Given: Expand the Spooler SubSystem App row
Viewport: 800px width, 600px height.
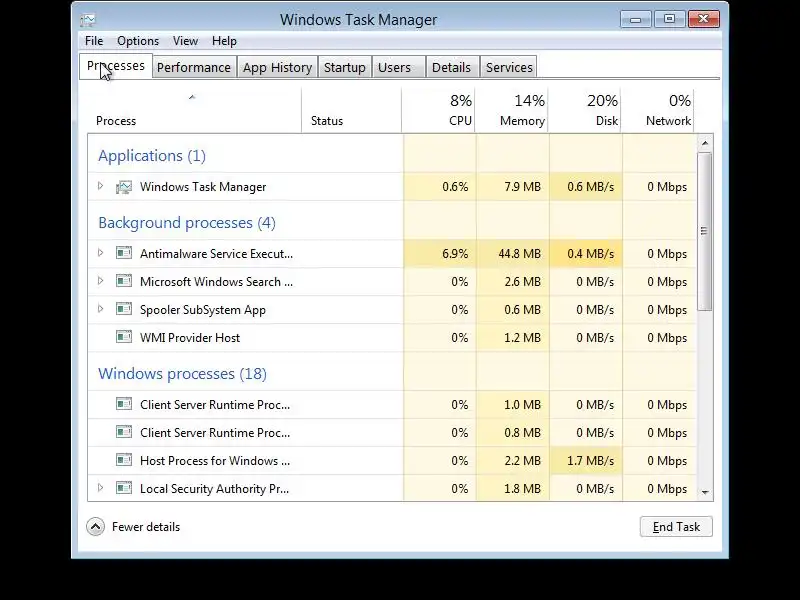Looking at the screenshot, I should (101, 309).
